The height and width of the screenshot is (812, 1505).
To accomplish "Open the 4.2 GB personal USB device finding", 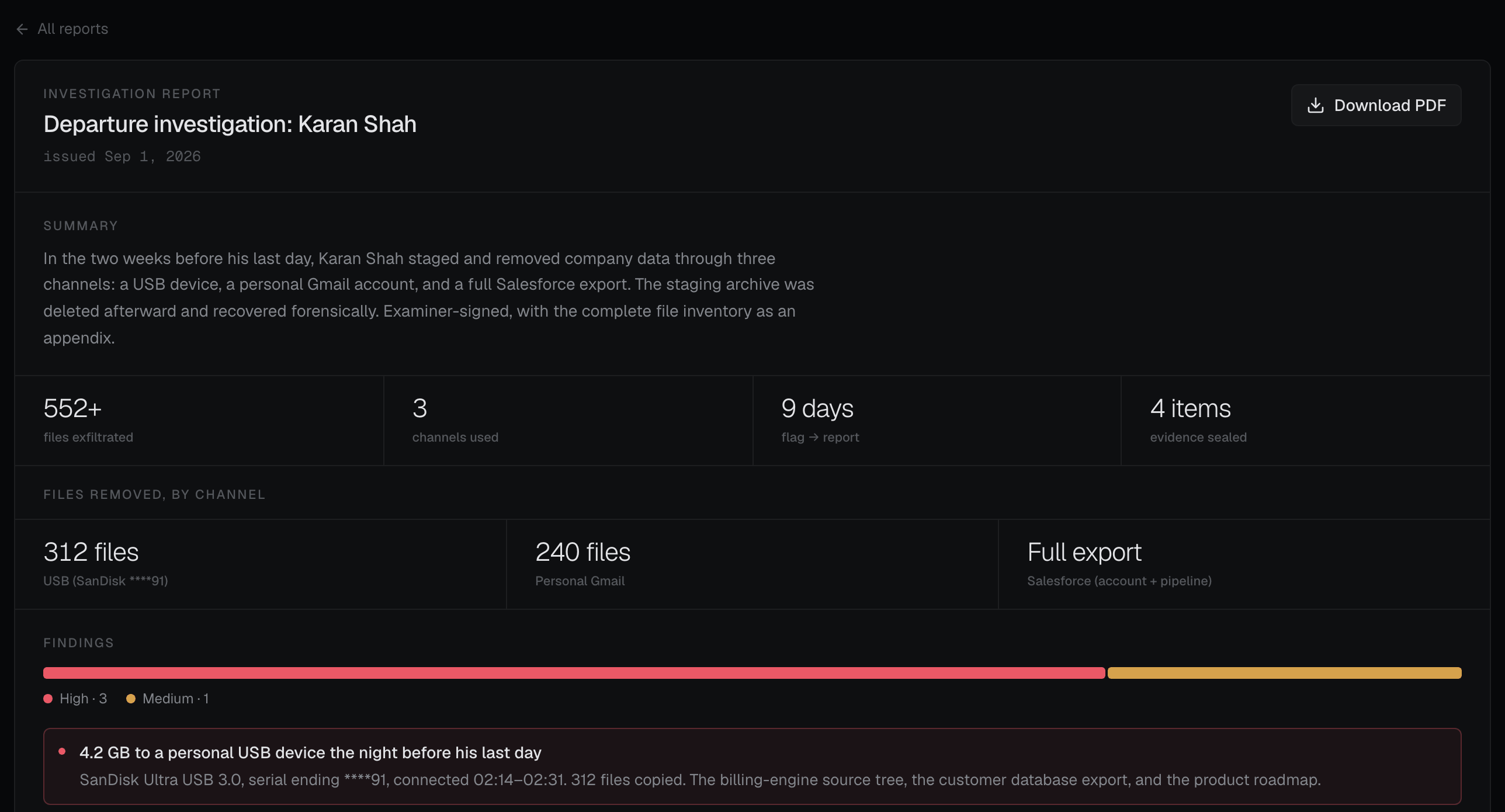I will pos(752,766).
